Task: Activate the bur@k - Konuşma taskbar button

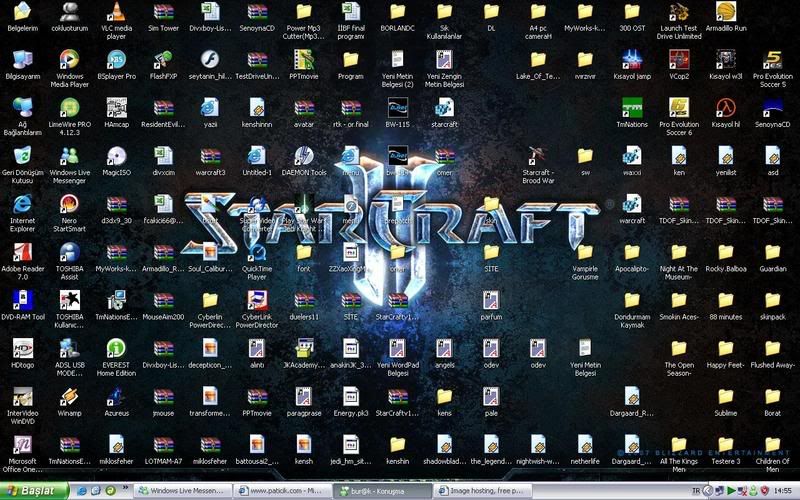Action: [383, 491]
